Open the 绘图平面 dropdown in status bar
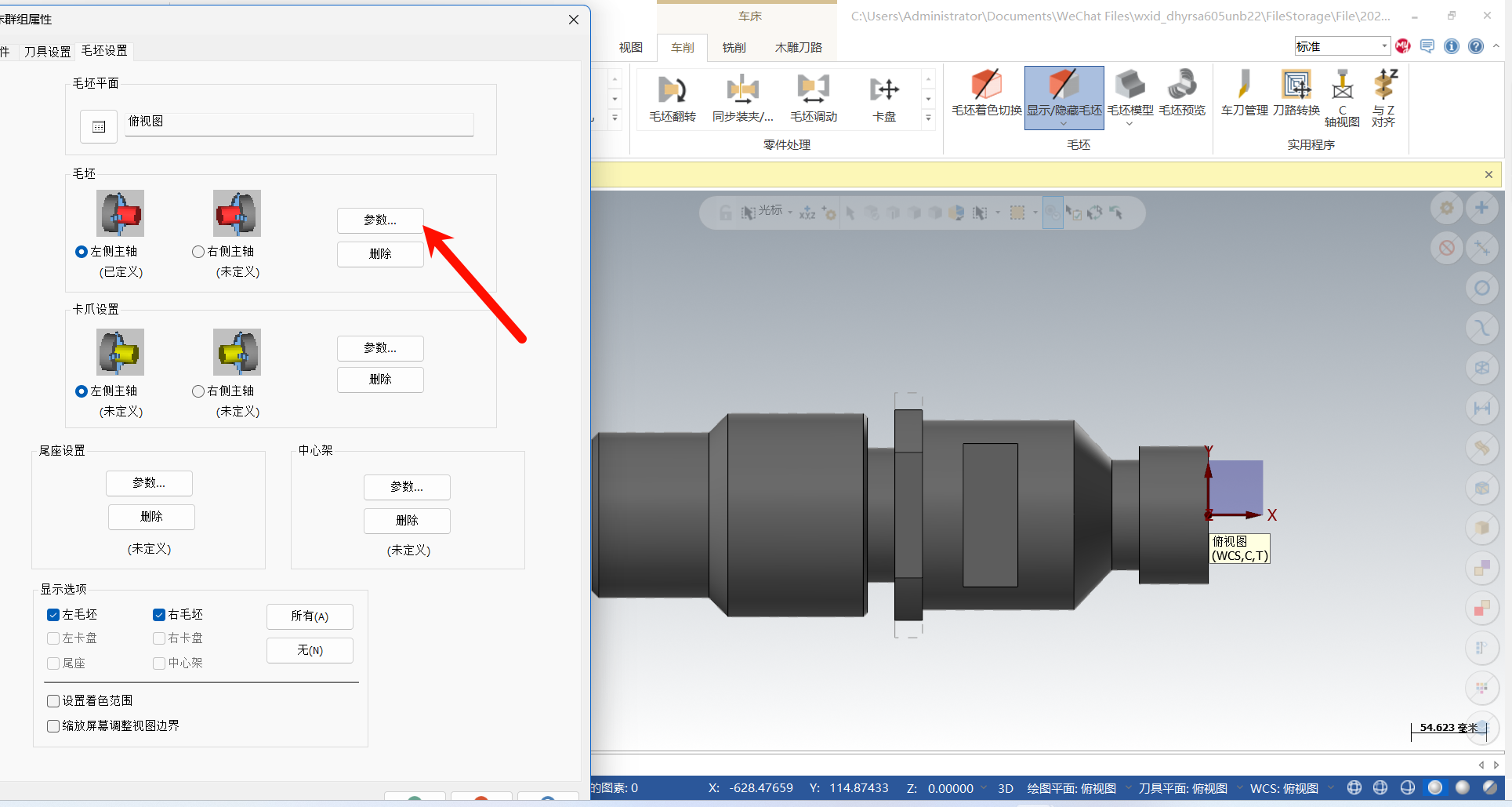 (x=1129, y=788)
